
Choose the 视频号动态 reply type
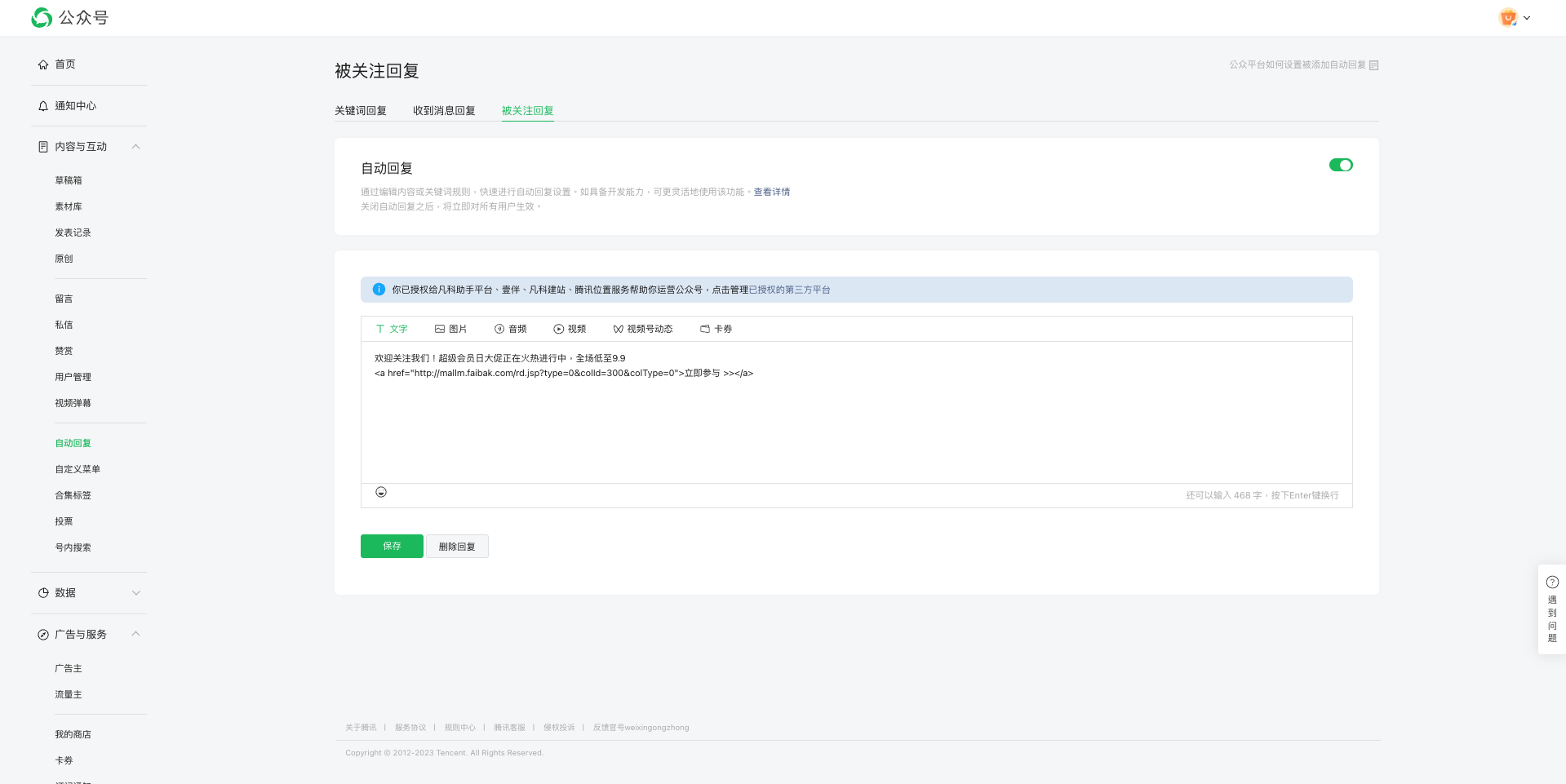pos(642,329)
